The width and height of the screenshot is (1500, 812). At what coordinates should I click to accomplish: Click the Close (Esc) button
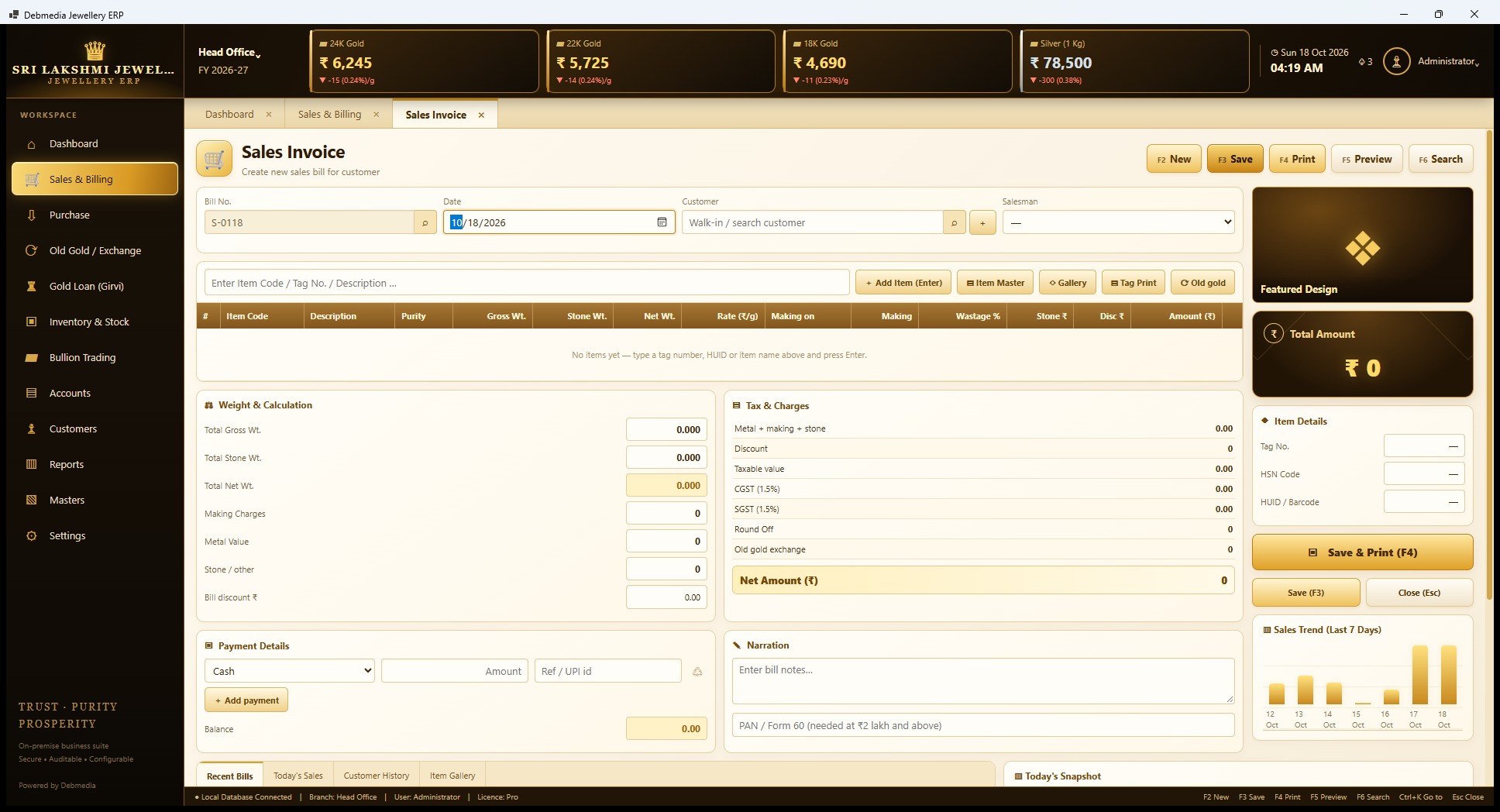coord(1419,593)
